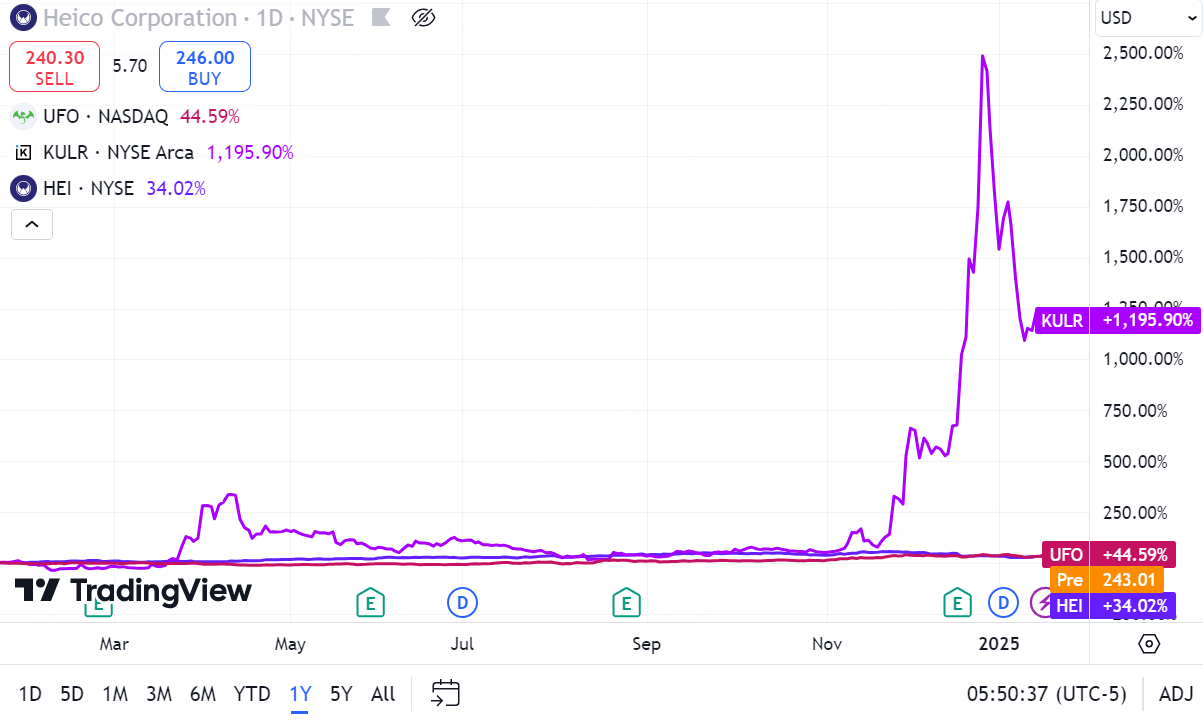Image resolution: width=1203 pixels, height=720 pixels.
Task: Click the earnings E marker near March
Action: point(98,603)
